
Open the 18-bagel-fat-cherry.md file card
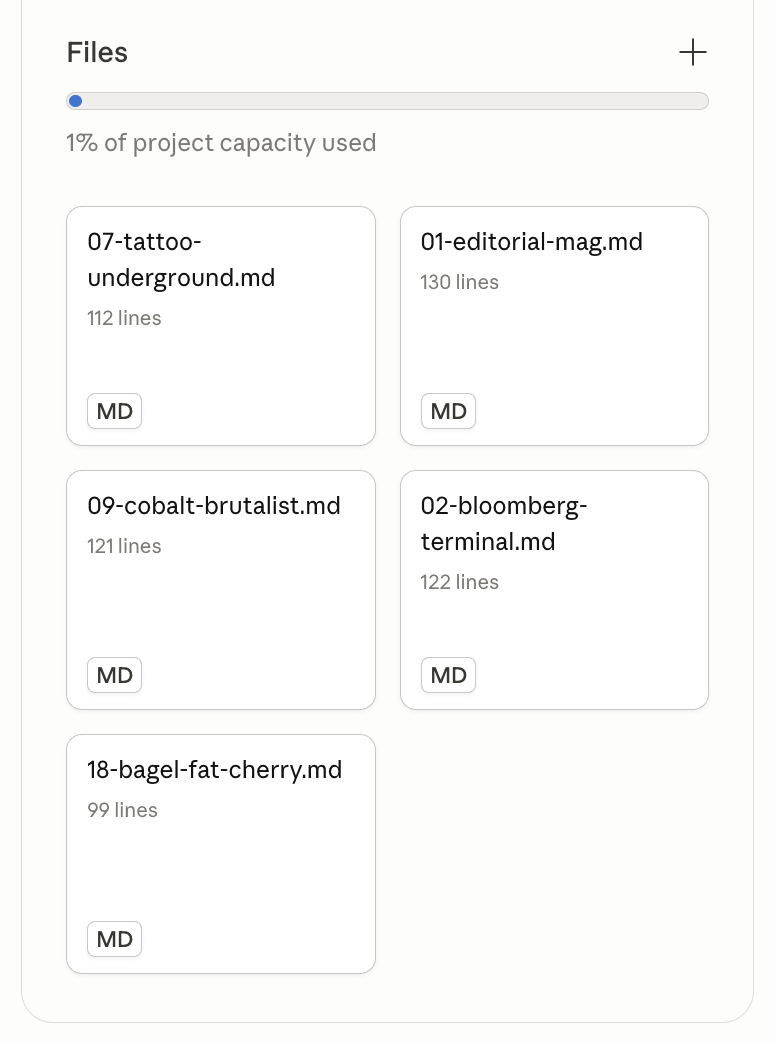pos(221,854)
